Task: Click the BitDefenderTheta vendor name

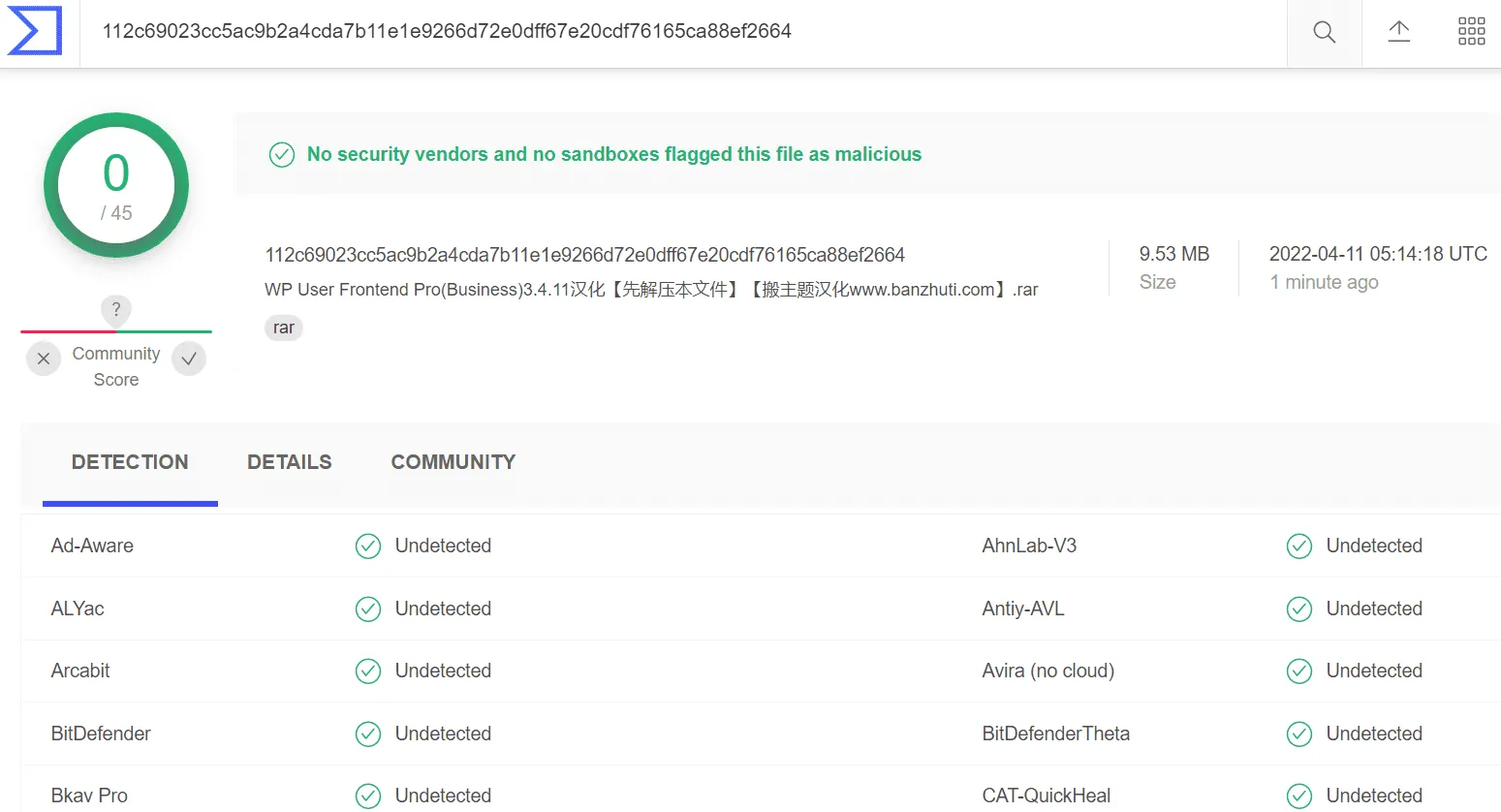Action: coord(1056,734)
